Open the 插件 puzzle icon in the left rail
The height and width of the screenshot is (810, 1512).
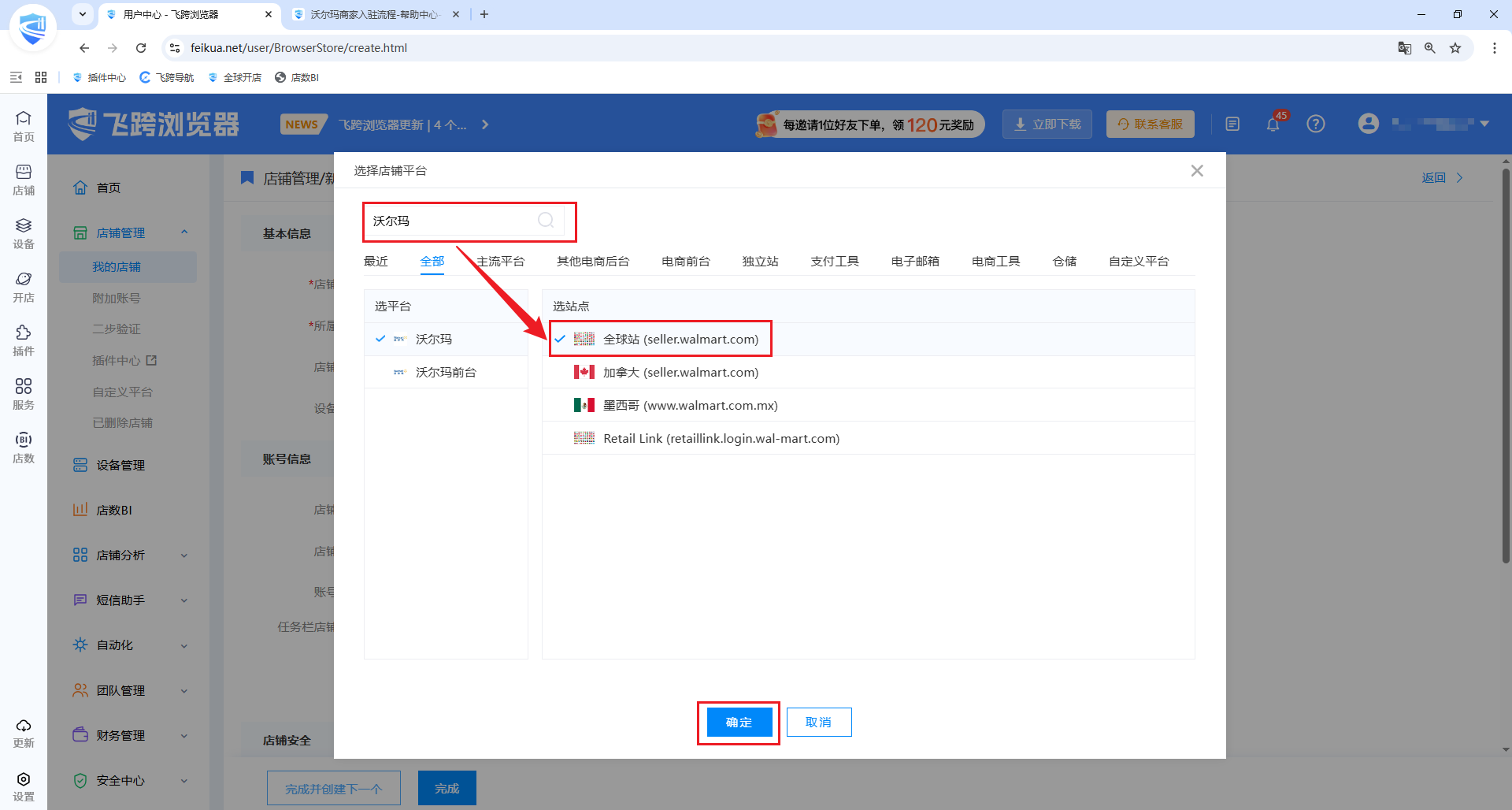24,340
